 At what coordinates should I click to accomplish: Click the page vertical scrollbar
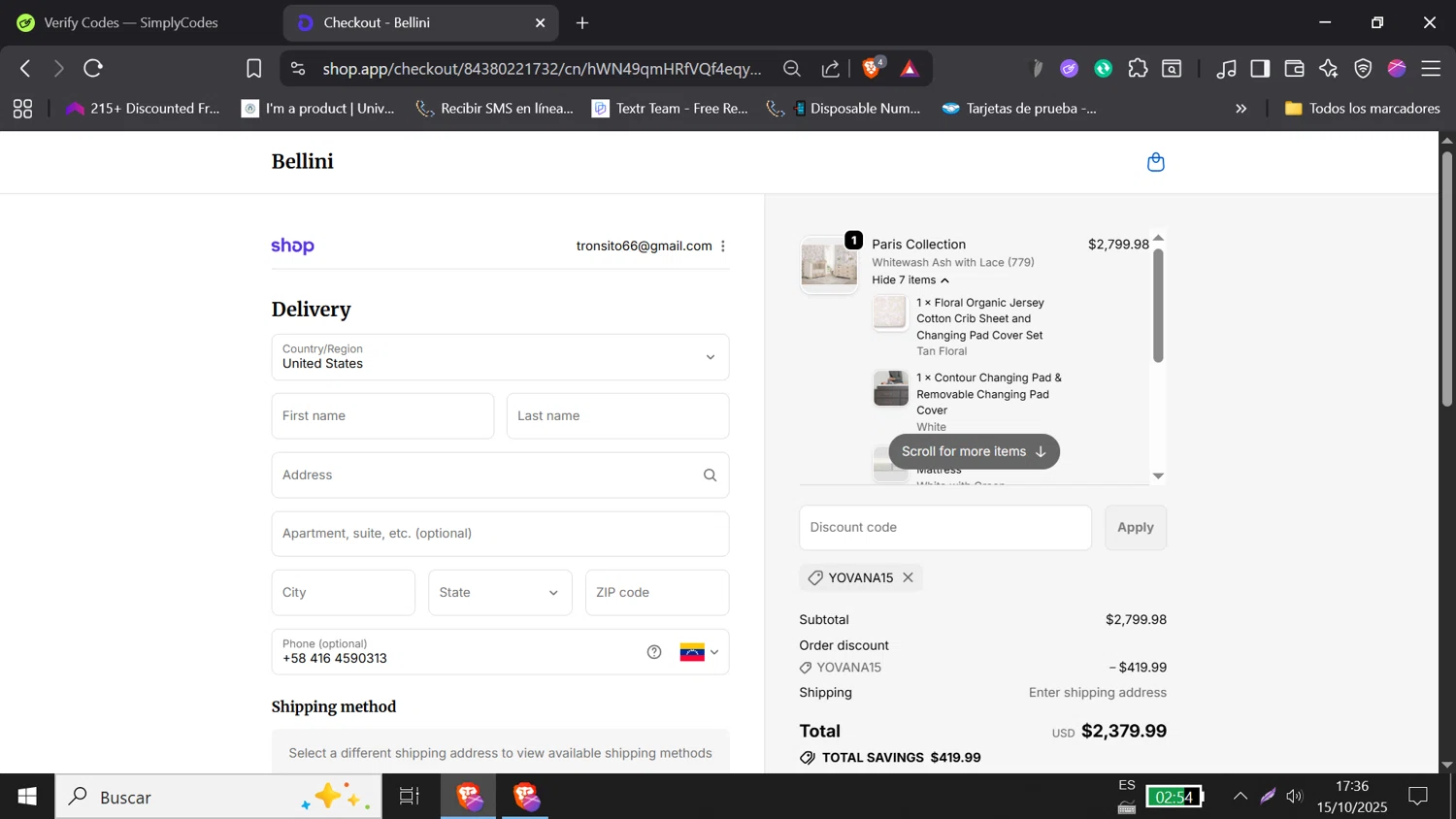(x=1446, y=278)
